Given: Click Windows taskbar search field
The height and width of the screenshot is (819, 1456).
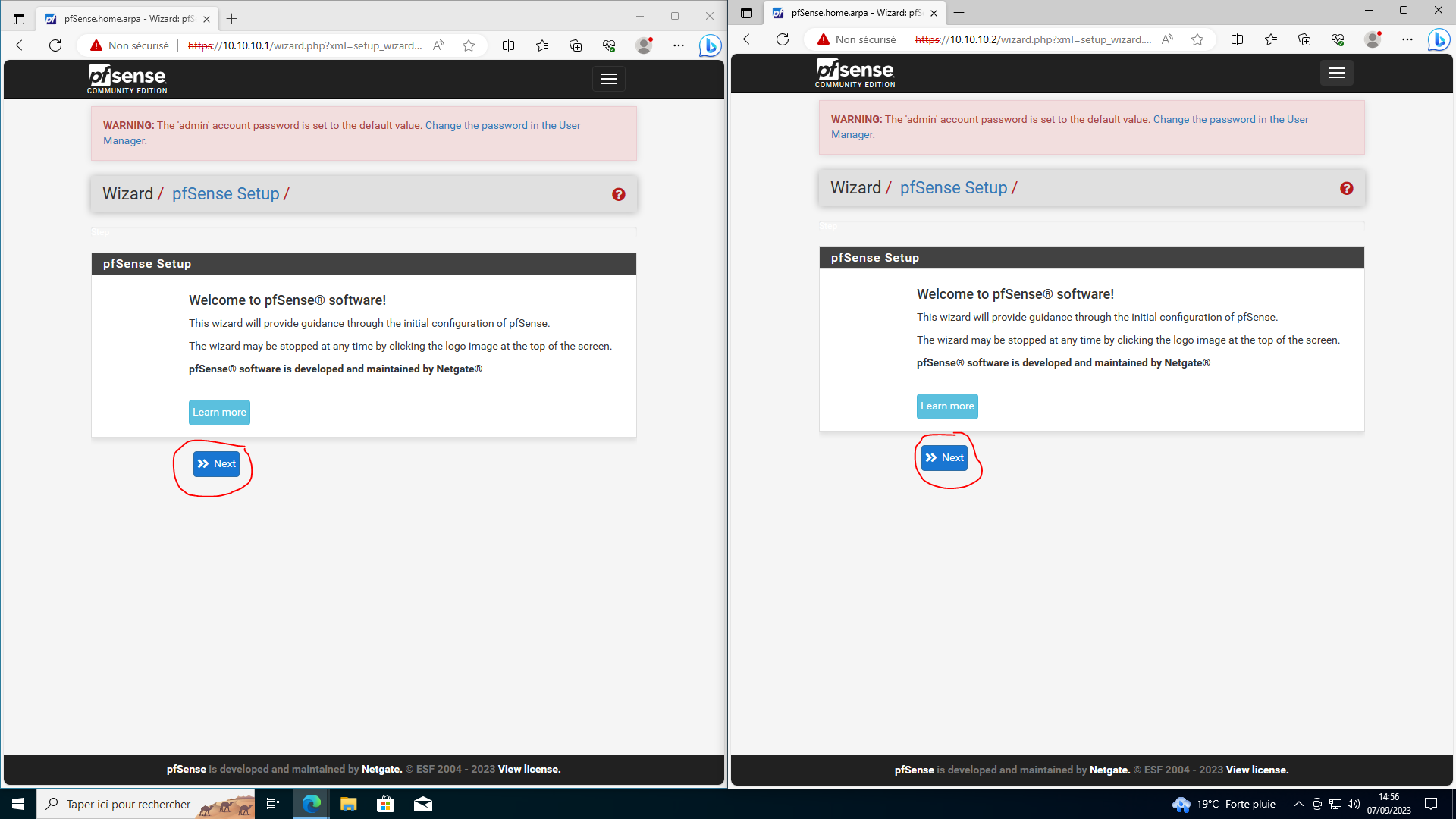Looking at the screenshot, I should [x=129, y=804].
